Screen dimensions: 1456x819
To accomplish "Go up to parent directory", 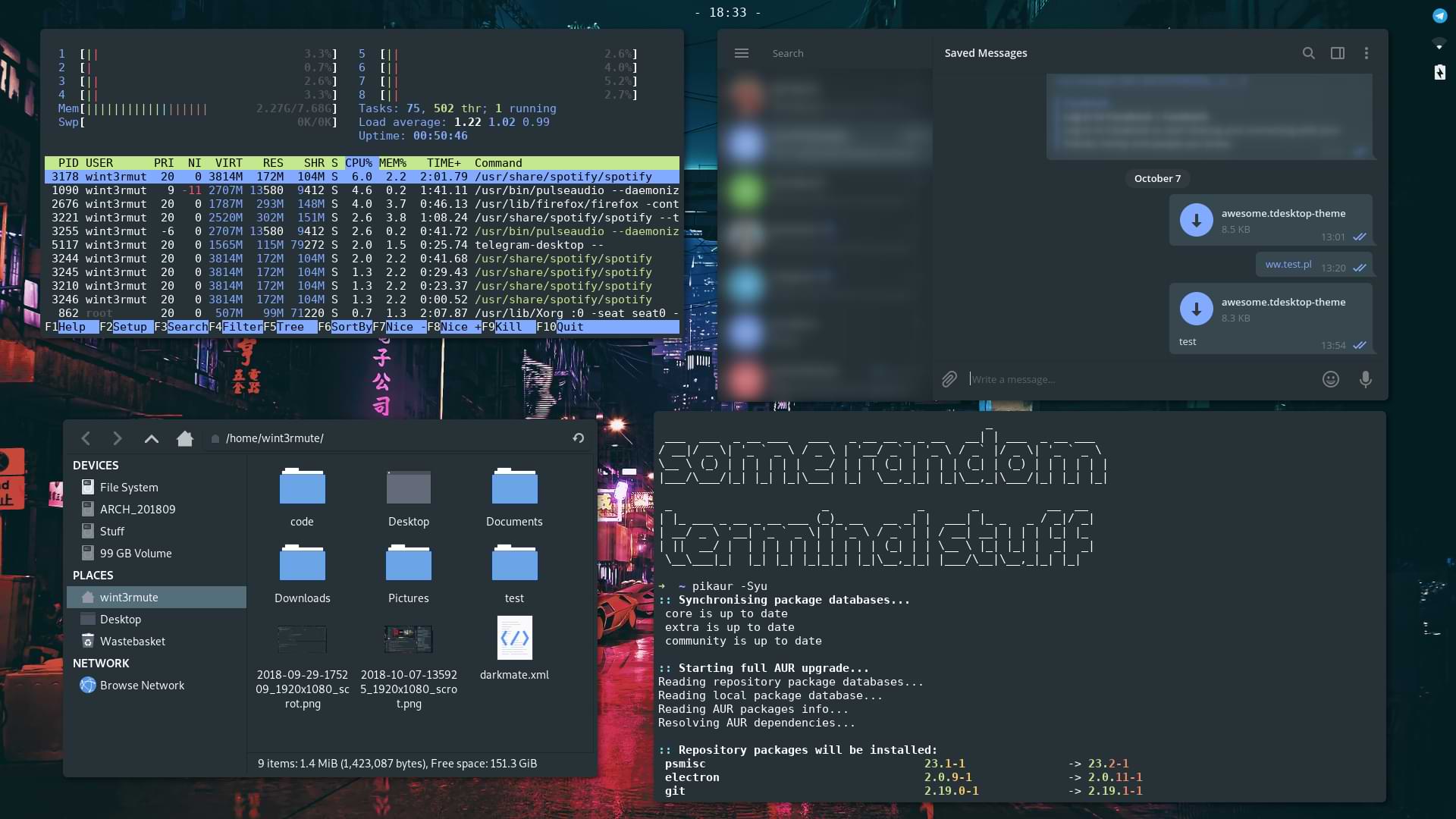I will point(151,438).
